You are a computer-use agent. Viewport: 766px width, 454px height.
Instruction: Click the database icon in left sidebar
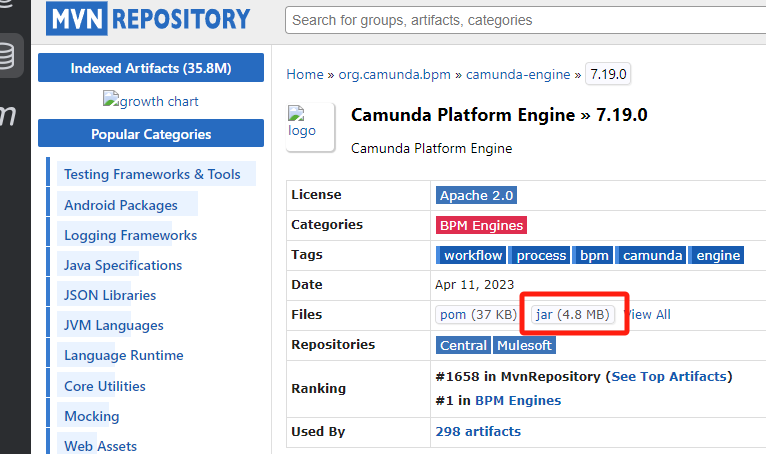click(8, 56)
